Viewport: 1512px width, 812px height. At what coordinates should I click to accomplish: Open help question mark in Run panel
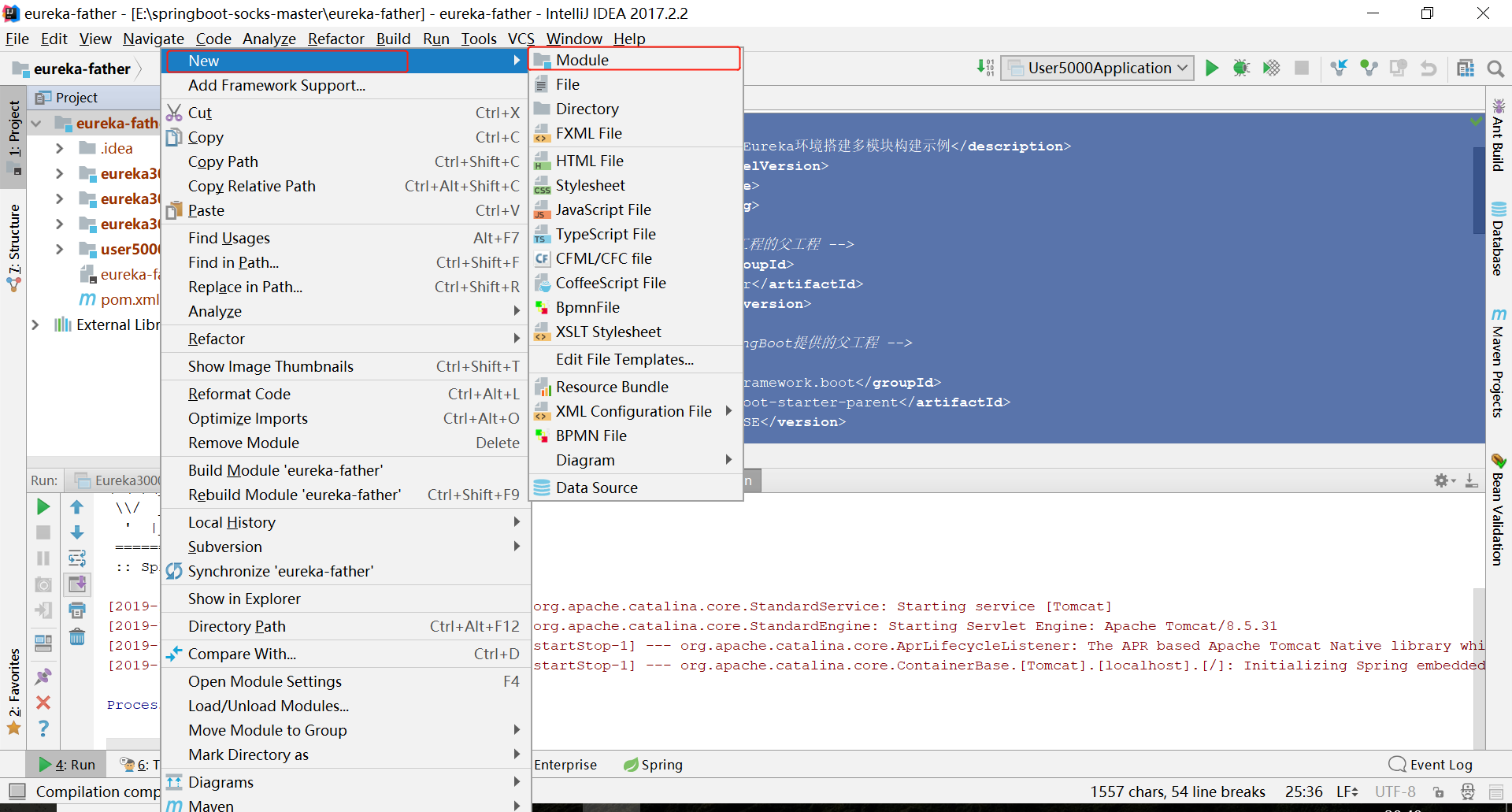click(x=43, y=728)
